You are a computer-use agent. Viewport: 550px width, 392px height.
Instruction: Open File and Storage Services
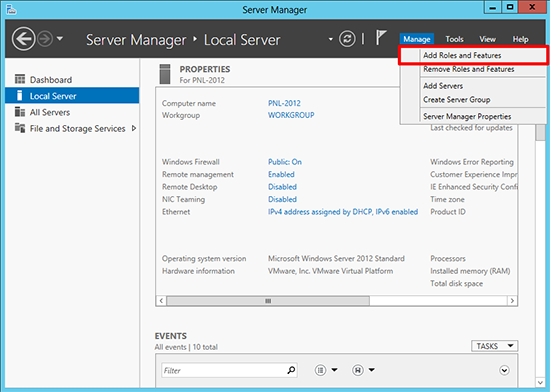pos(72,128)
